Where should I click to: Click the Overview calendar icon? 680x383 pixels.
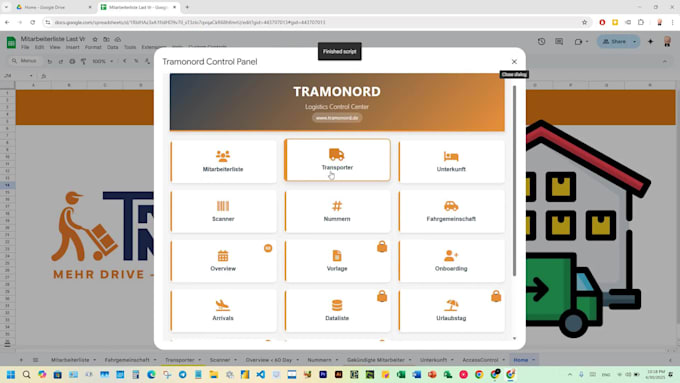pos(223,255)
